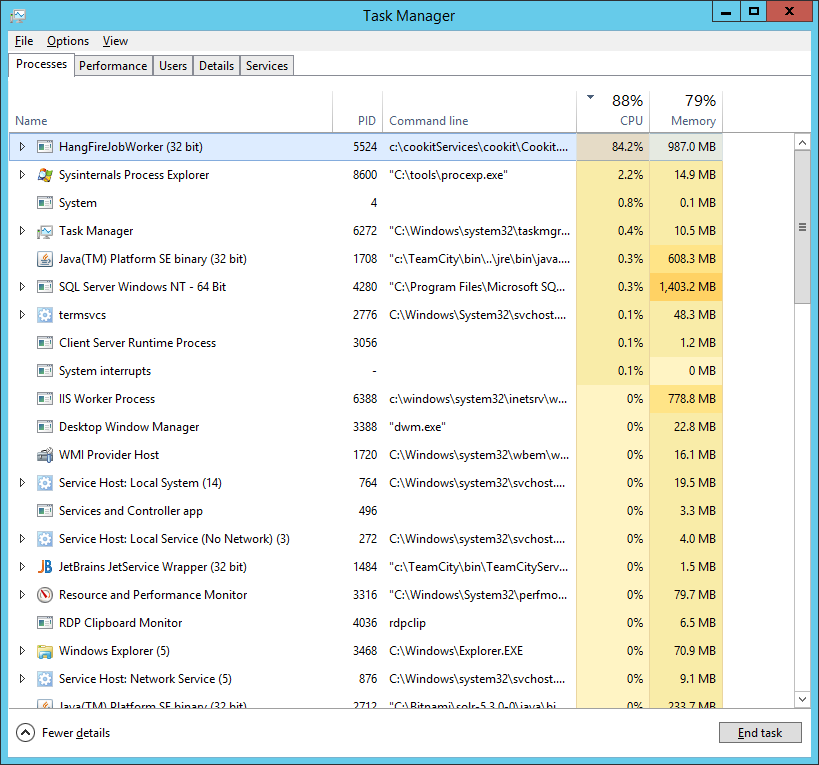Sort by the CPU column header
The width and height of the screenshot is (819, 765).
coord(613,112)
